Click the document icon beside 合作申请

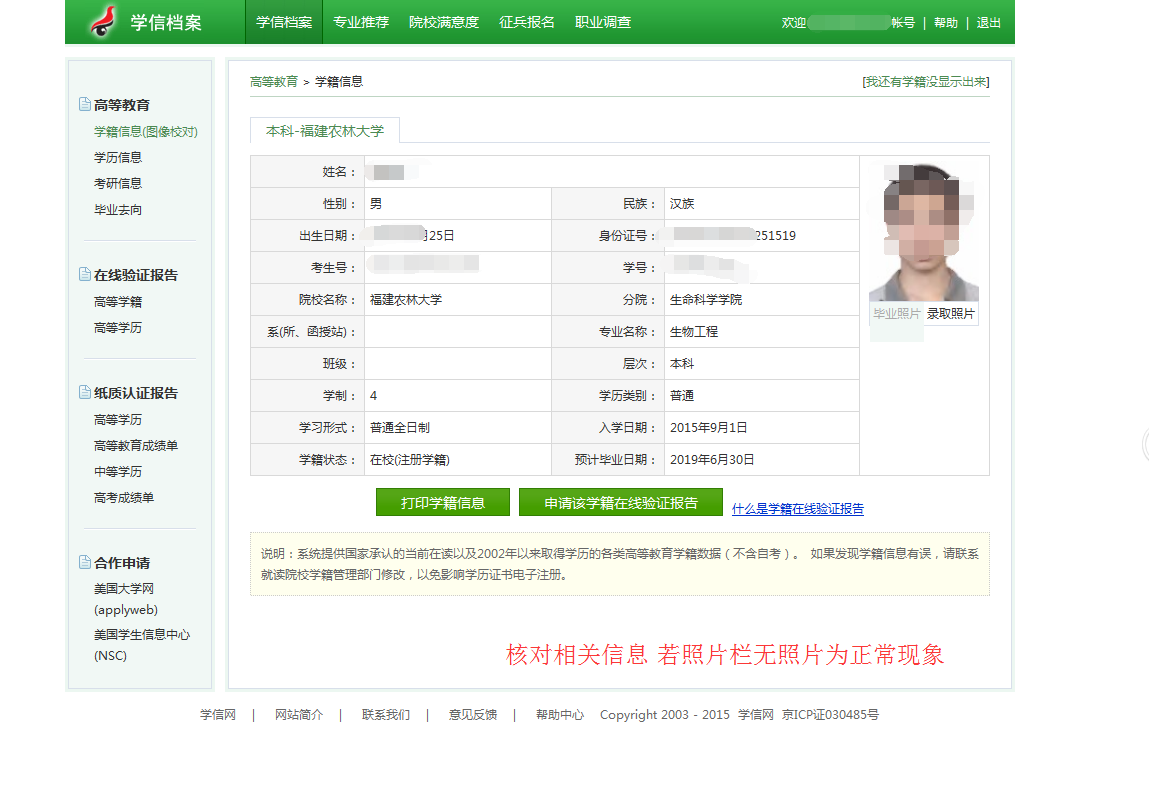click(85, 562)
